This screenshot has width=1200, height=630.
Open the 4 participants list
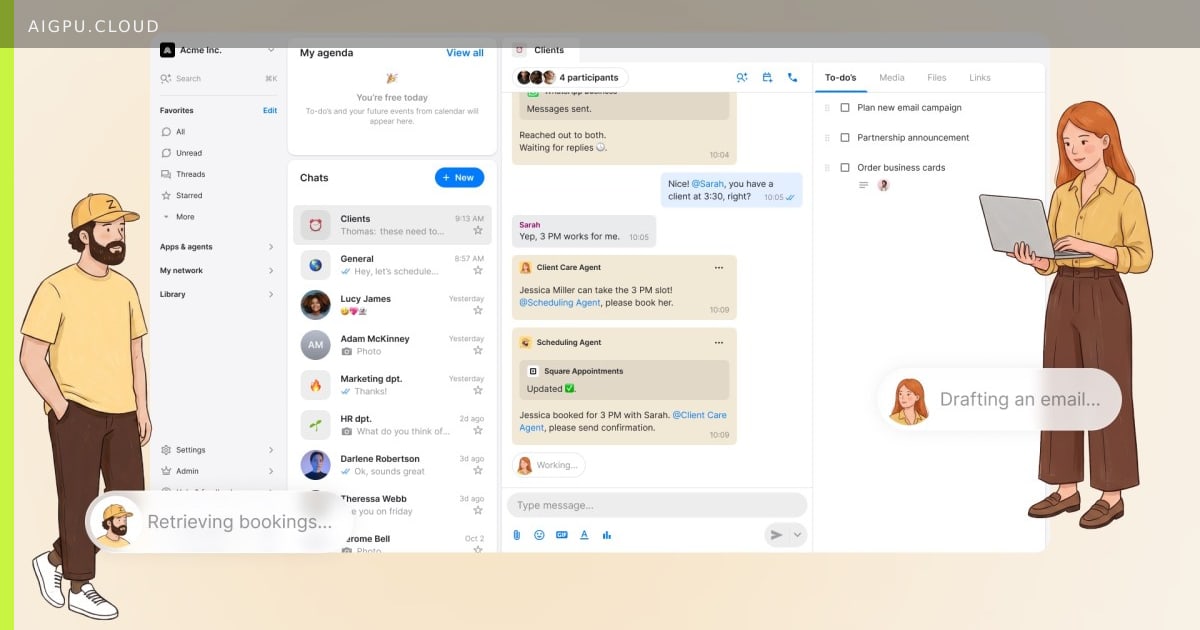[x=571, y=77]
